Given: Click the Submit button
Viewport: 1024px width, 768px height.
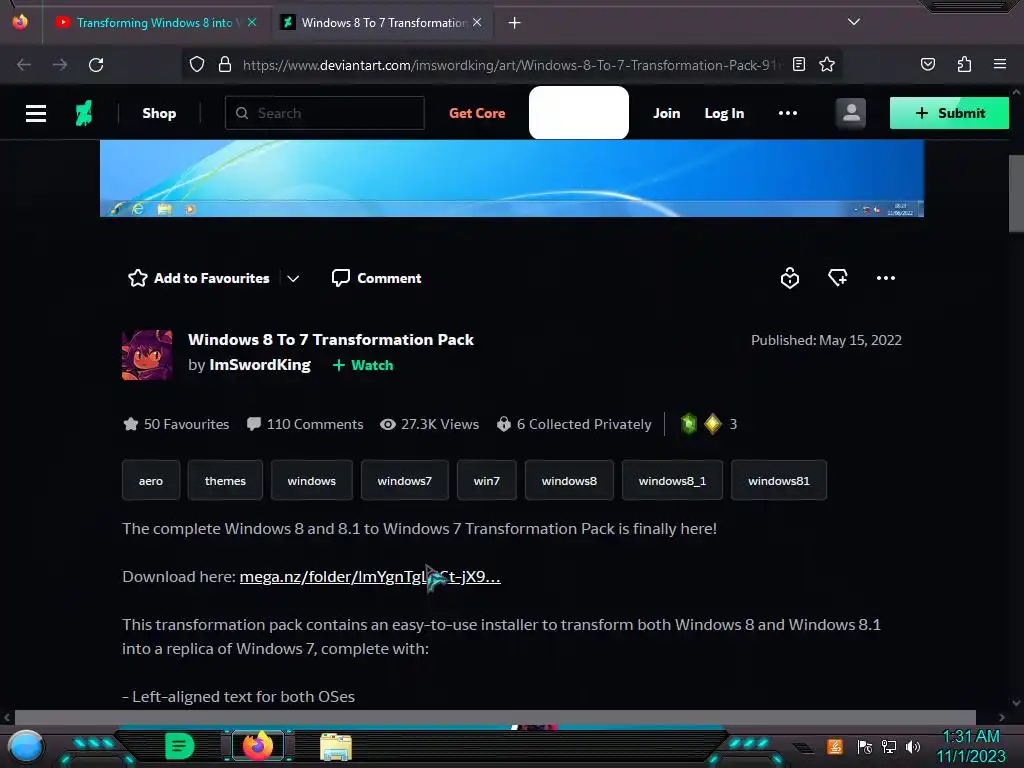Looking at the screenshot, I should coord(949,113).
